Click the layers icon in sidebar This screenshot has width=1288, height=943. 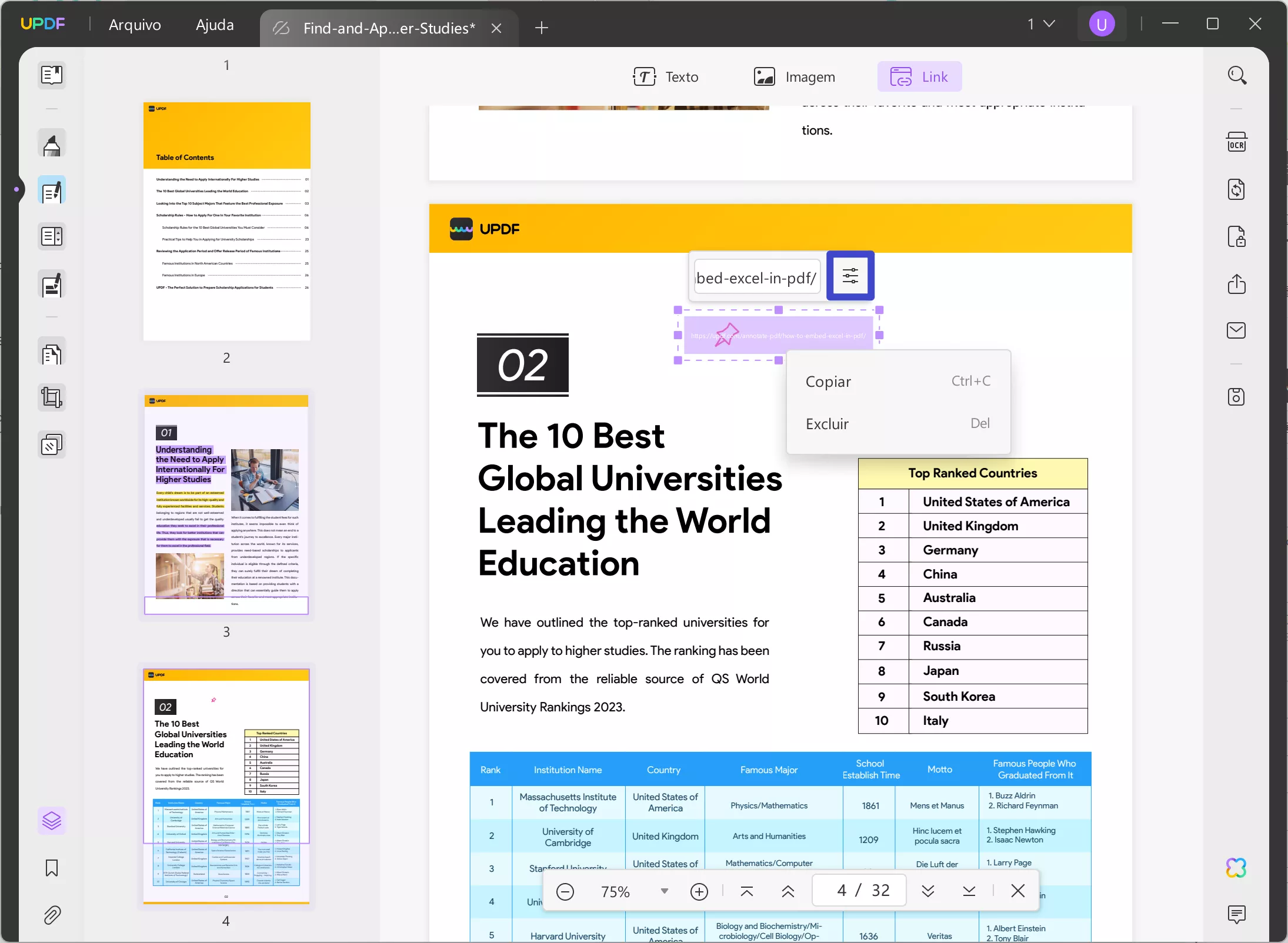(x=52, y=820)
